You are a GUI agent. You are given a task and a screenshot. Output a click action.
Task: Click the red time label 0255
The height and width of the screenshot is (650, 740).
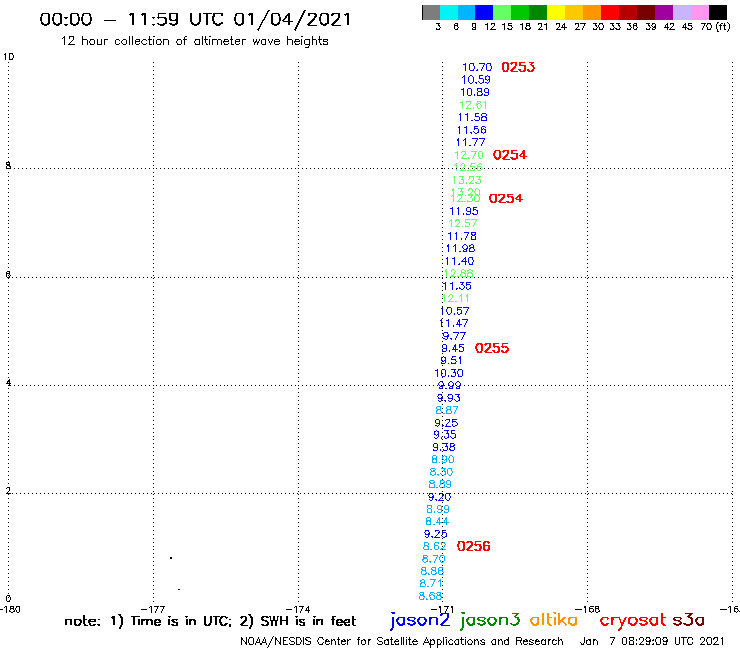point(492,348)
